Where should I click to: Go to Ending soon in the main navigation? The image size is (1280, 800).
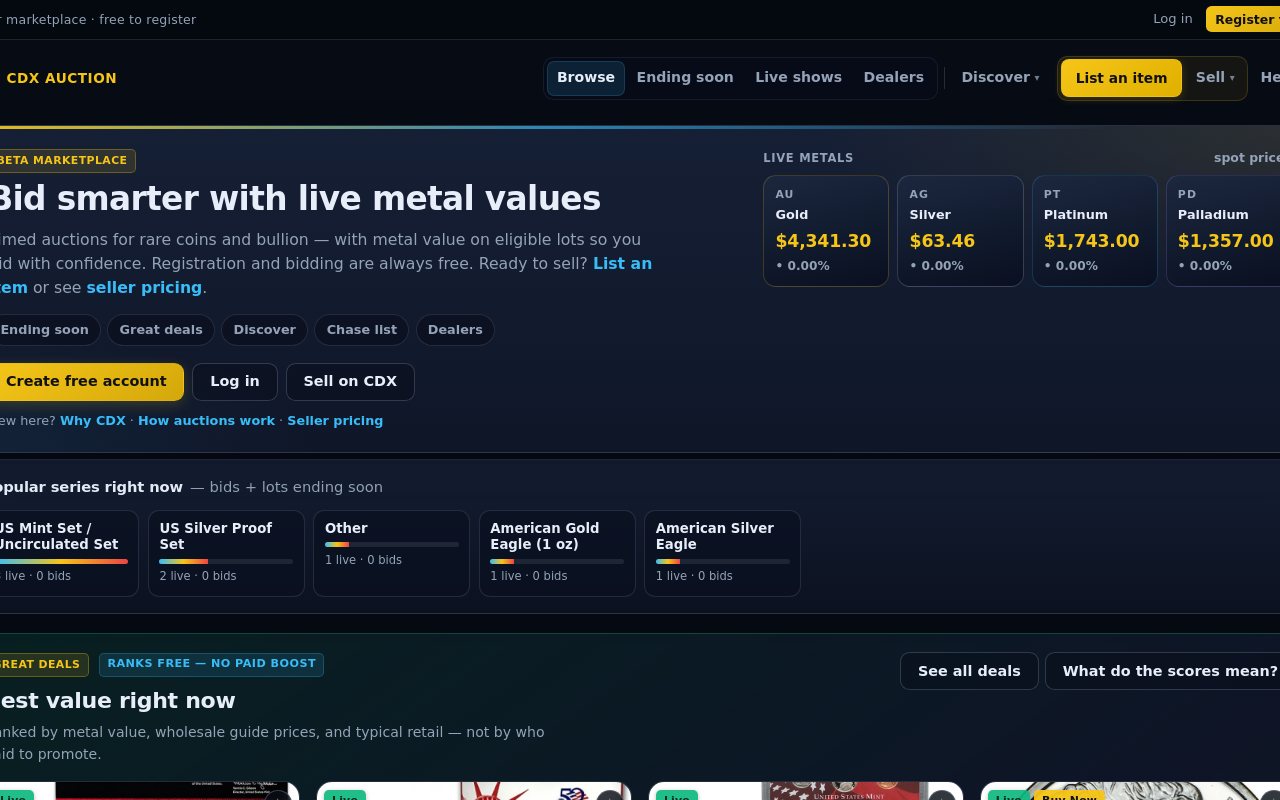[685, 78]
